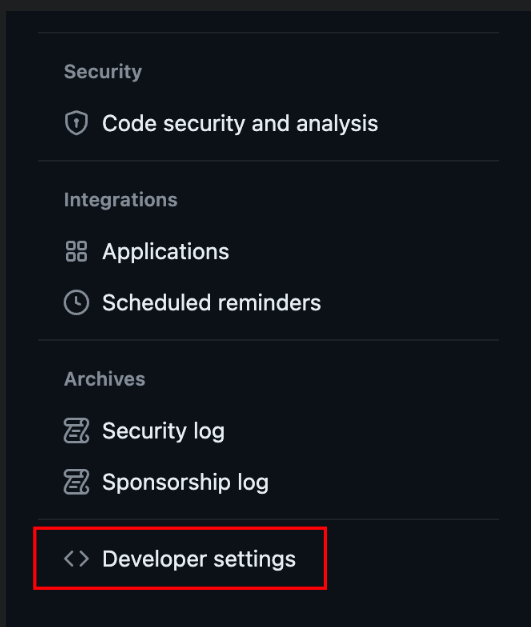Click the shield icon for Code security
531x627 pixels.
coord(76,123)
